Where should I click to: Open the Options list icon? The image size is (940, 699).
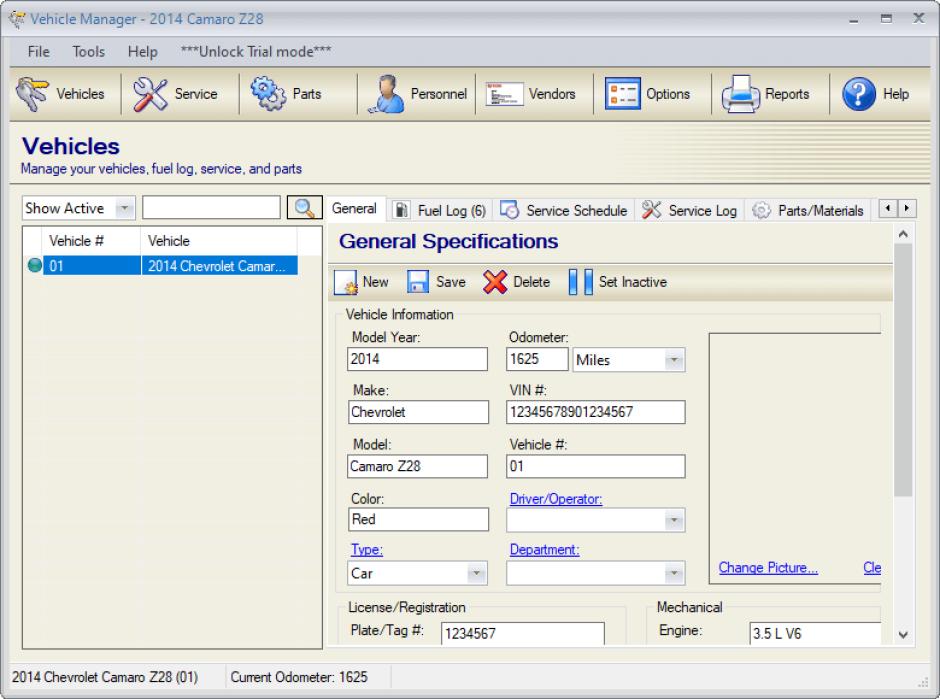pos(622,94)
